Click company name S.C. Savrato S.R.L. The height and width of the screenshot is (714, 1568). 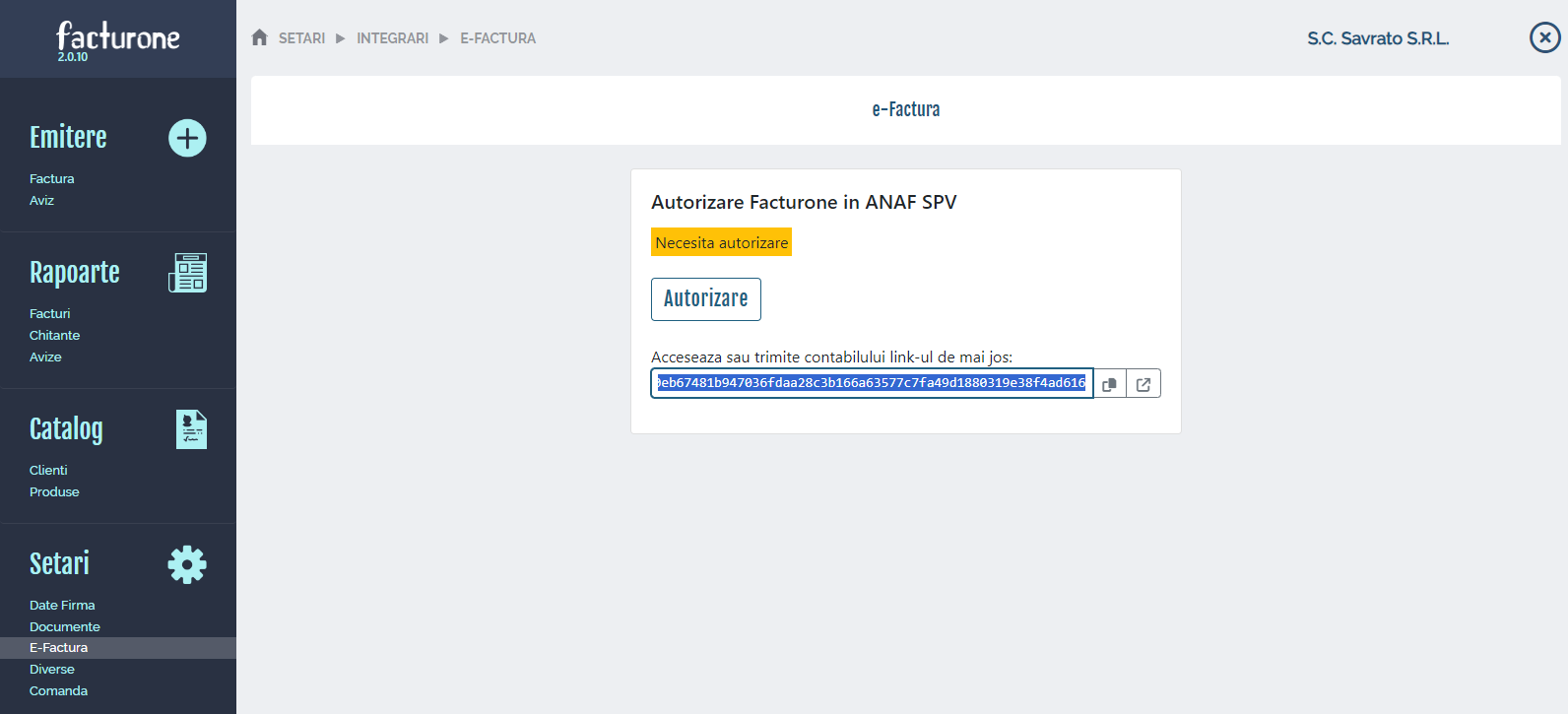click(x=1378, y=38)
